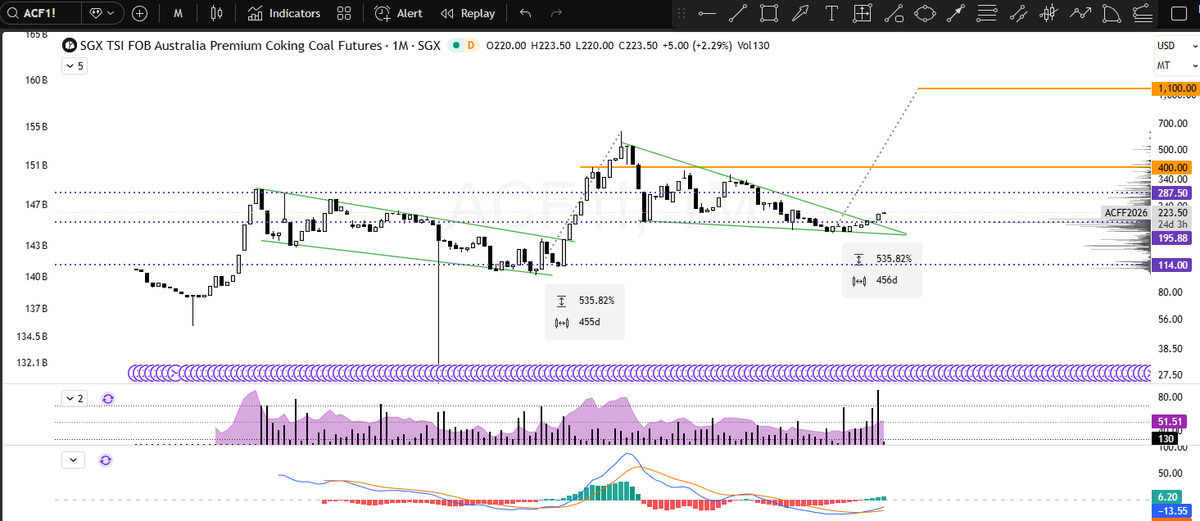Select the bars pattern candlestick tool
Screen dimensions: 1200x521
1049,14
